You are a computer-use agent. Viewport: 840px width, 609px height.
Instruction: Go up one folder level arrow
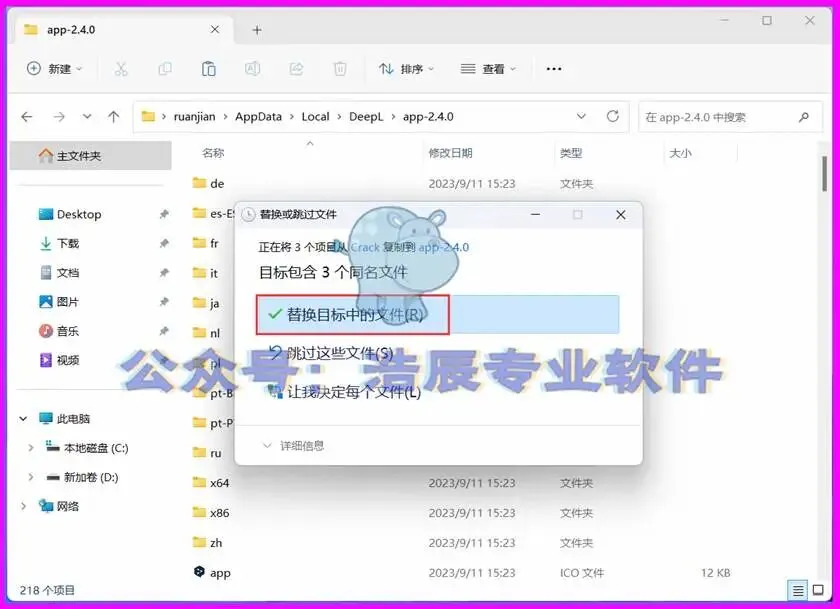[114, 117]
